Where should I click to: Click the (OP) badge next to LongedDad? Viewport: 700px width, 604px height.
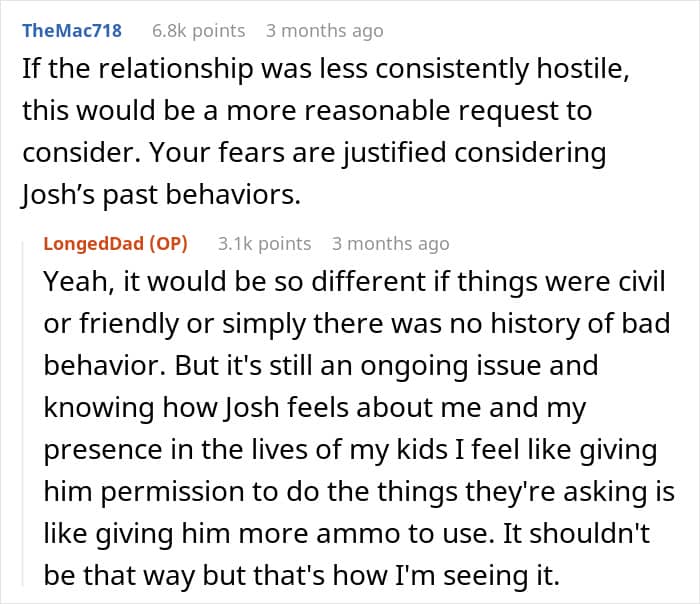pos(168,244)
